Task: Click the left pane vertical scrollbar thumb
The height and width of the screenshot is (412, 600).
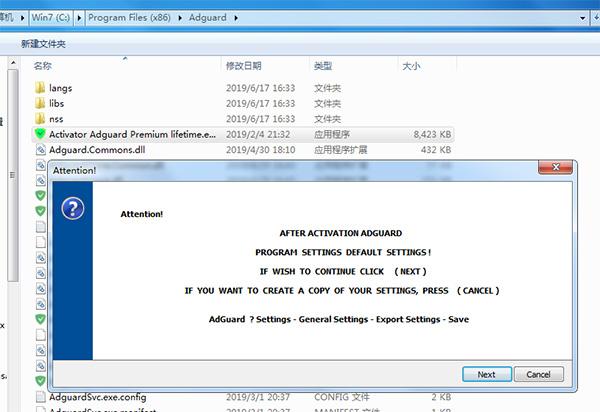Action: (x=13, y=175)
